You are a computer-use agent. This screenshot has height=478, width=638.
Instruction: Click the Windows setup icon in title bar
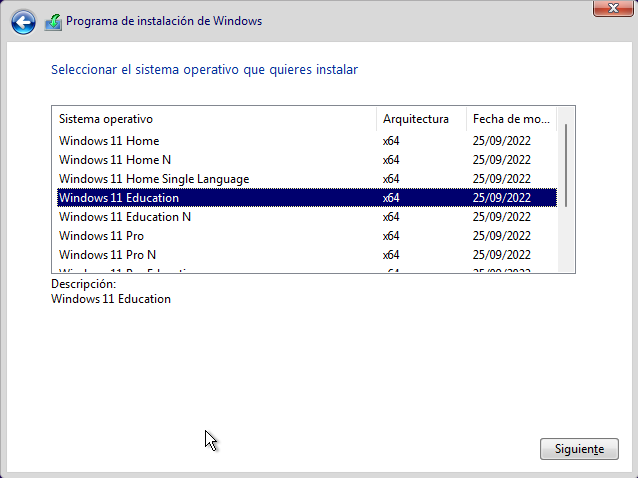pyautogui.click(x=53, y=21)
